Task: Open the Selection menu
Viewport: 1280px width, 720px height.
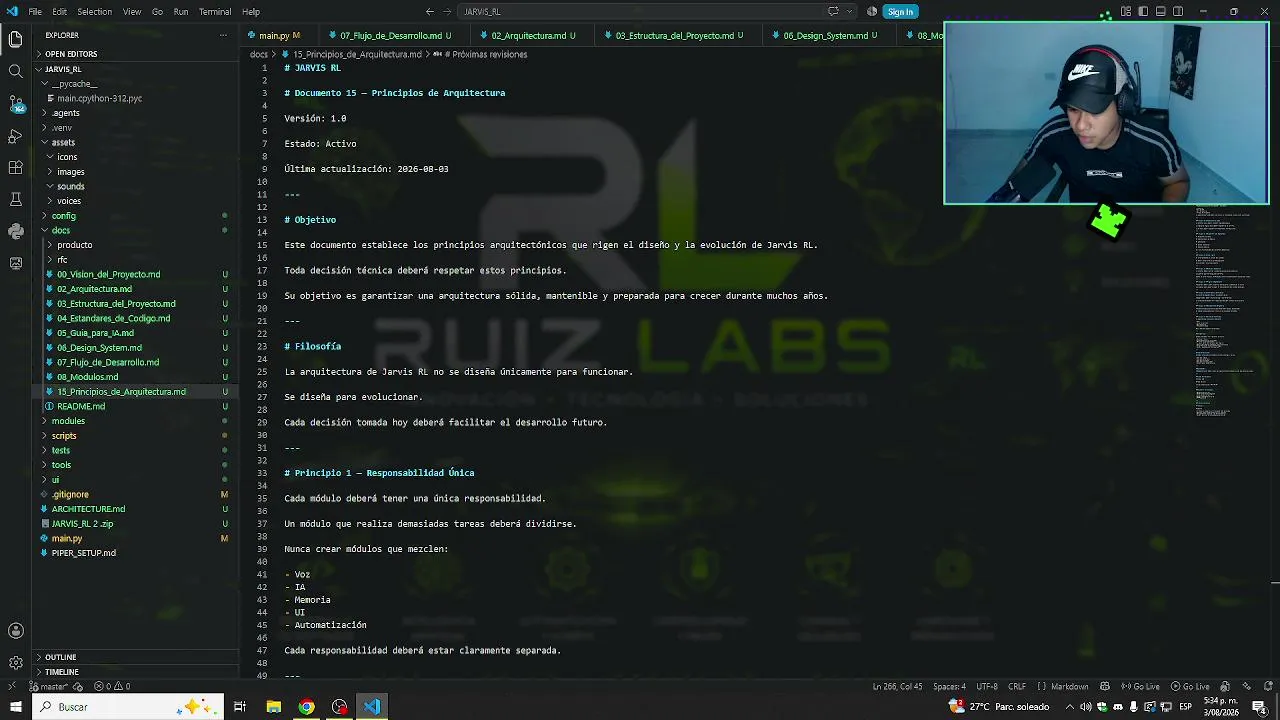Action: click(x=94, y=12)
